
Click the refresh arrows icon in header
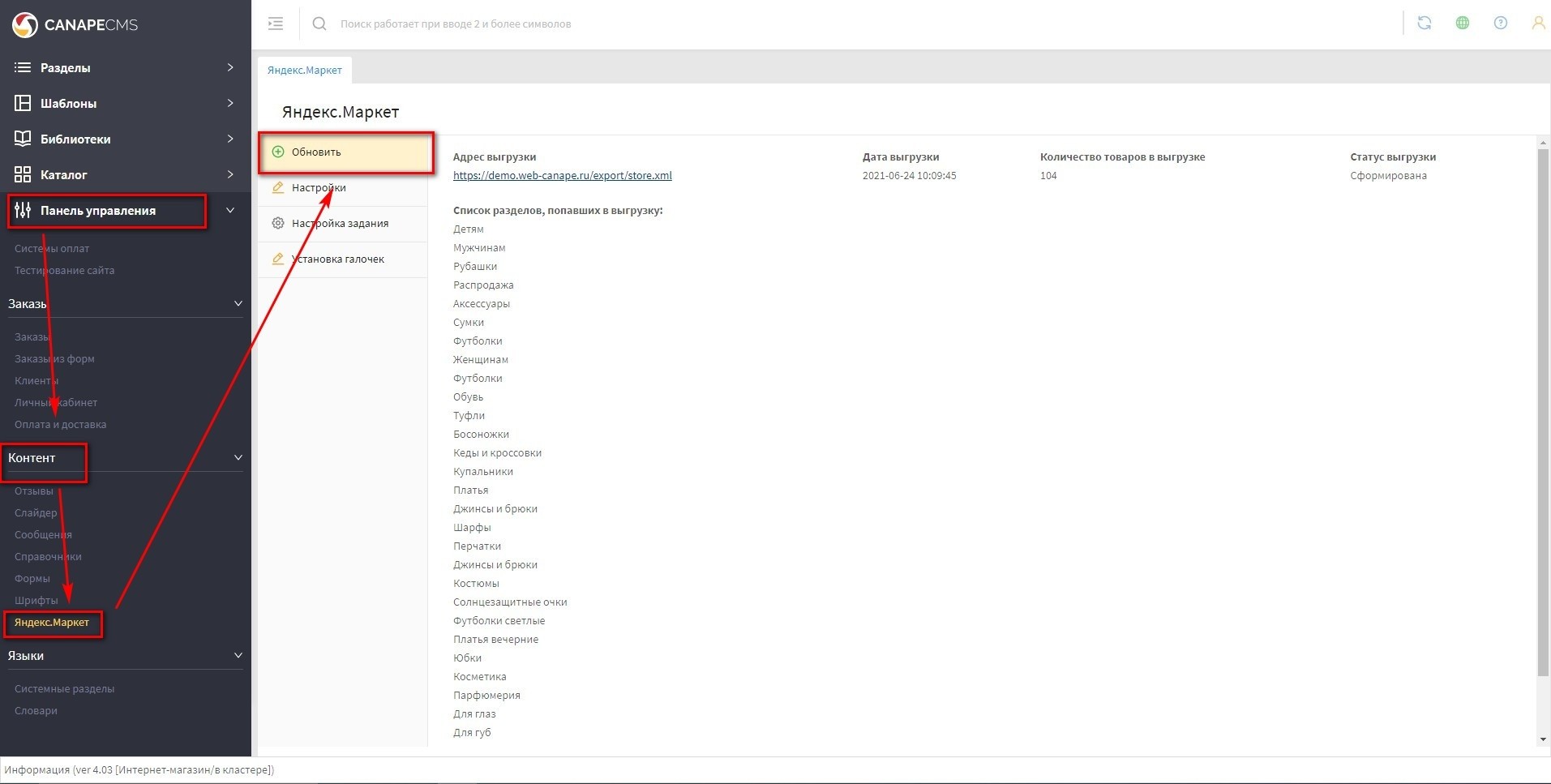pos(1424,23)
